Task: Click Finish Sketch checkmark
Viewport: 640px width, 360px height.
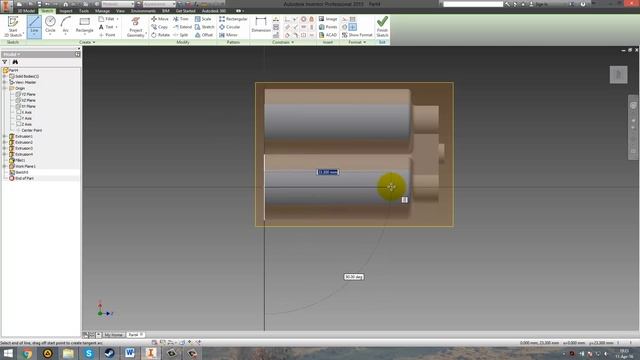Action: pyautogui.click(x=382, y=26)
